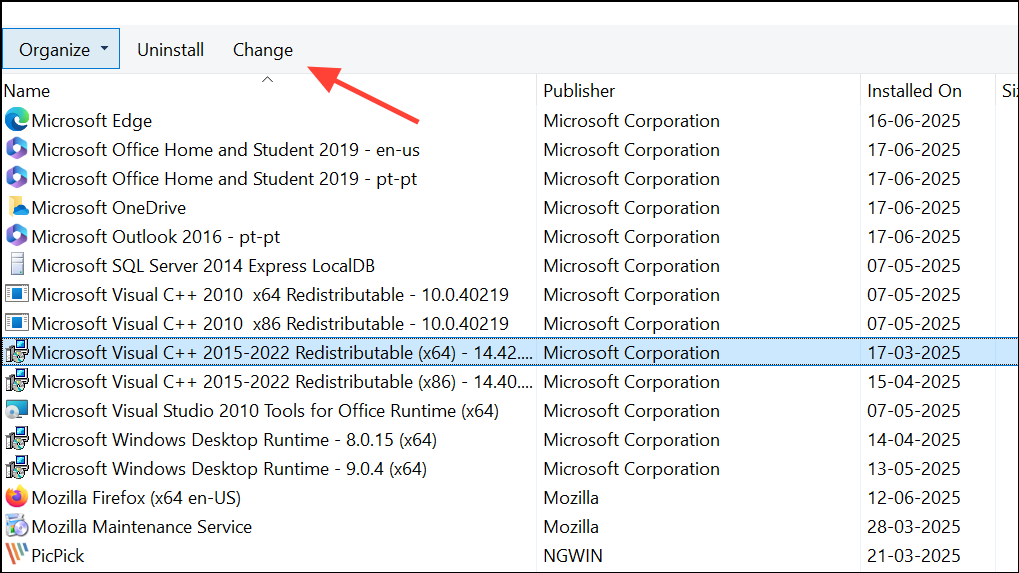This screenshot has width=1019, height=573.
Task: Click the Visual C++ 2010 x86 icon
Action: pos(17,323)
